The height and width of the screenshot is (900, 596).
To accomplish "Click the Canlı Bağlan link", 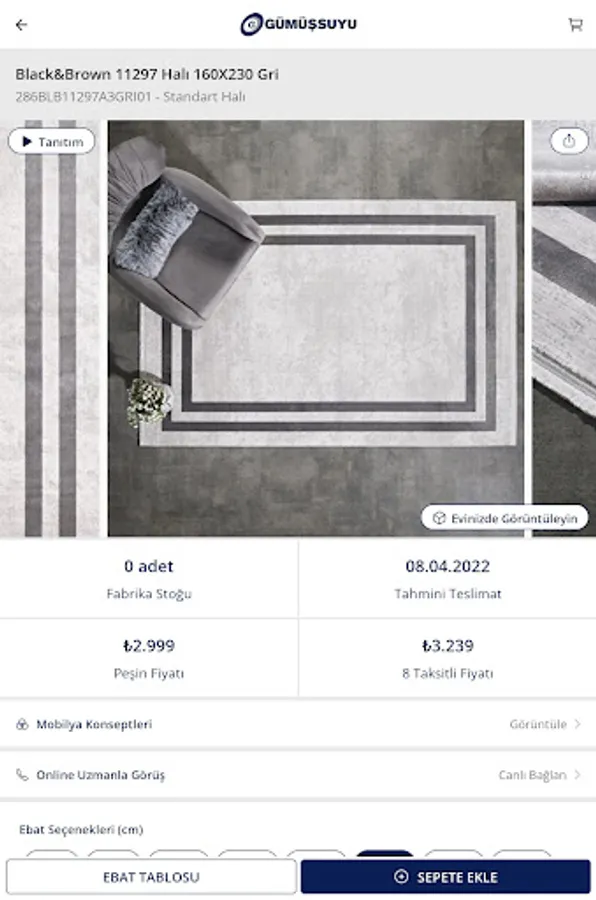I will pyautogui.click(x=532, y=775).
